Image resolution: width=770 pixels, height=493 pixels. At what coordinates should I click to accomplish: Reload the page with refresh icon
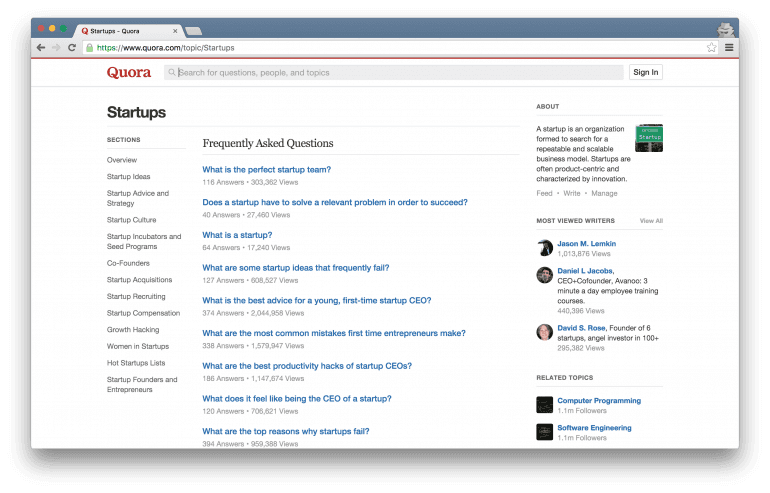coord(72,48)
